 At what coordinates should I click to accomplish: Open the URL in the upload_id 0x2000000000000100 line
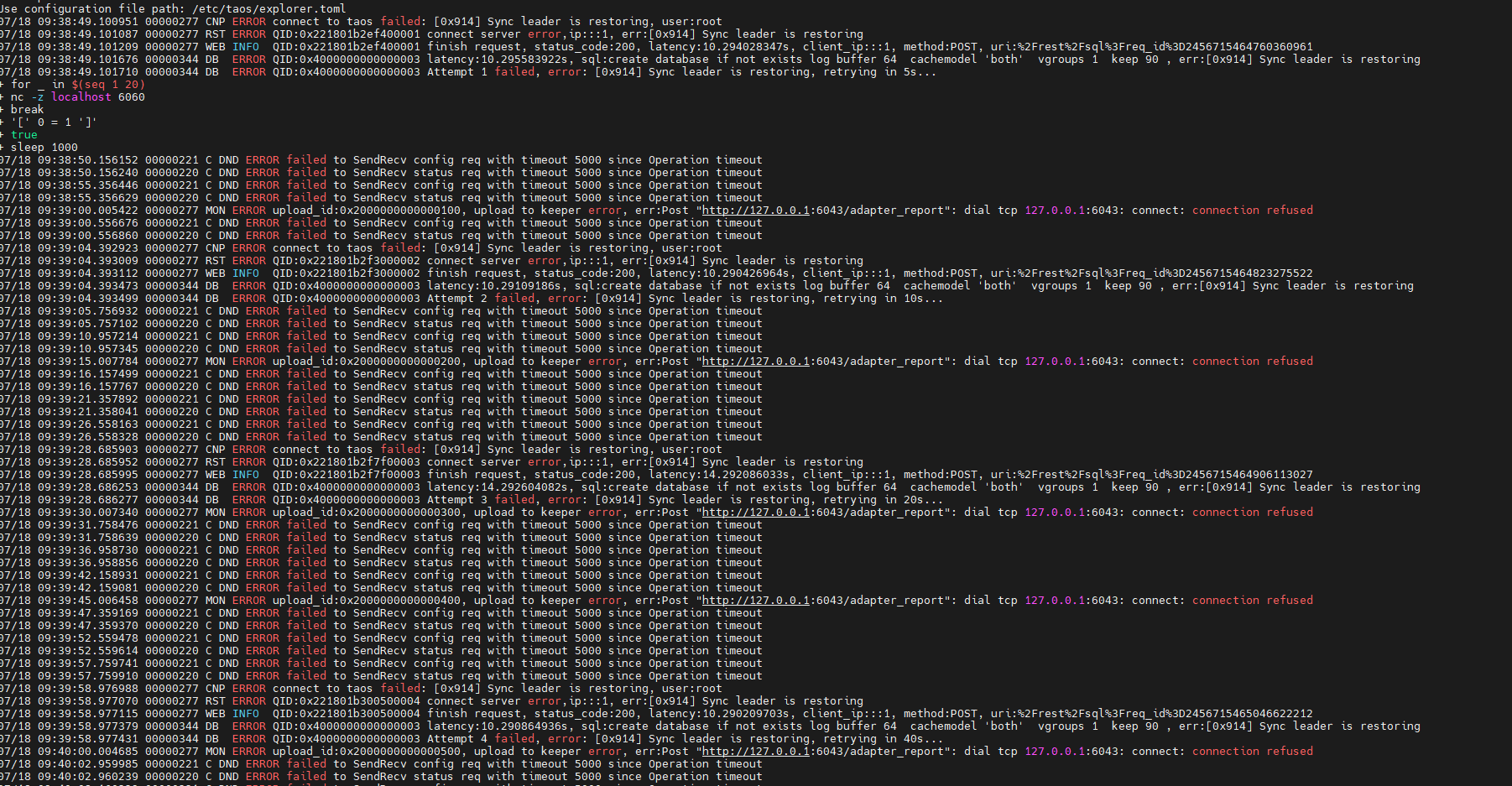(755, 211)
